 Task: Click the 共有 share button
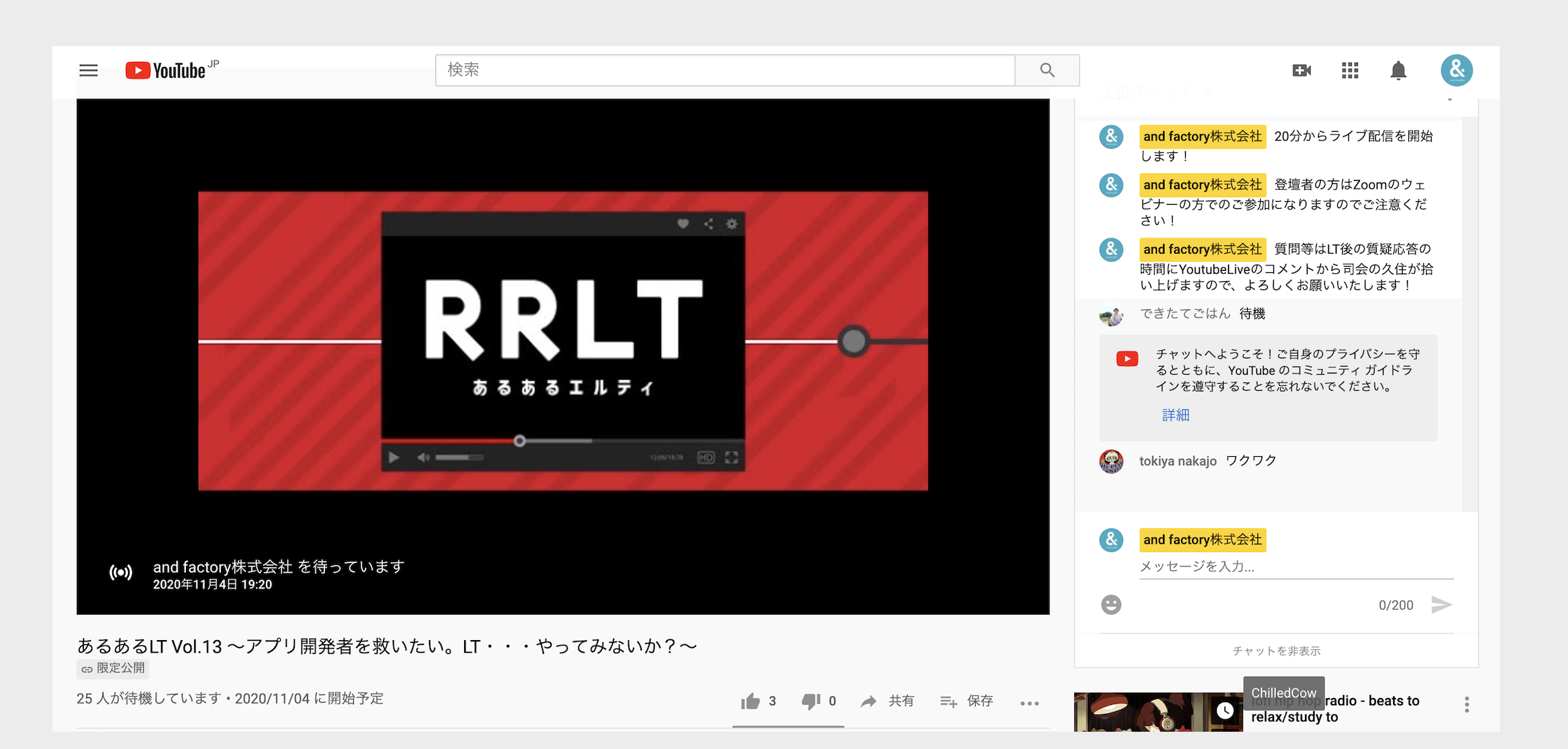coord(888,701)
